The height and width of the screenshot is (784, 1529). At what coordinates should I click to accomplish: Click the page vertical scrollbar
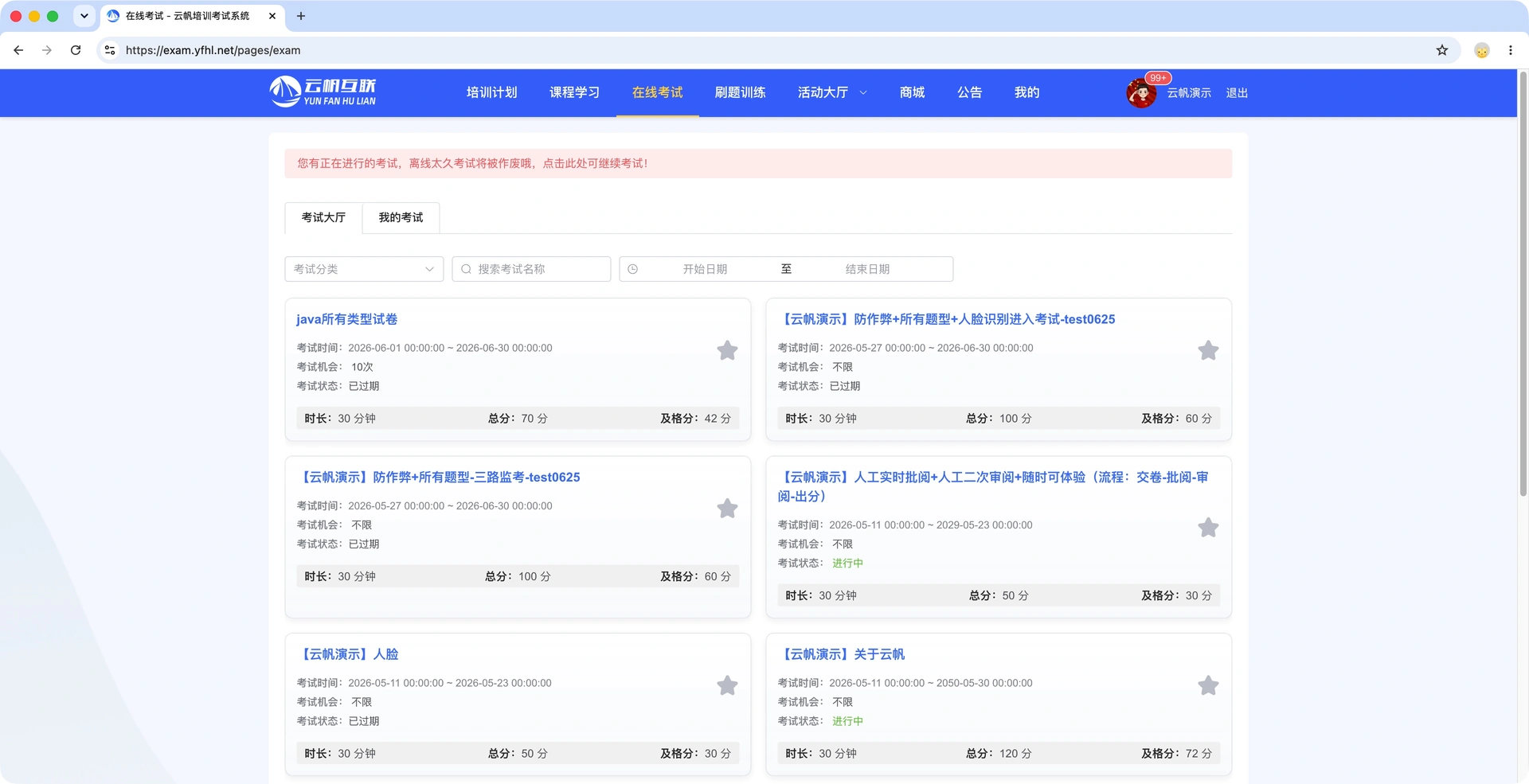1523,283
